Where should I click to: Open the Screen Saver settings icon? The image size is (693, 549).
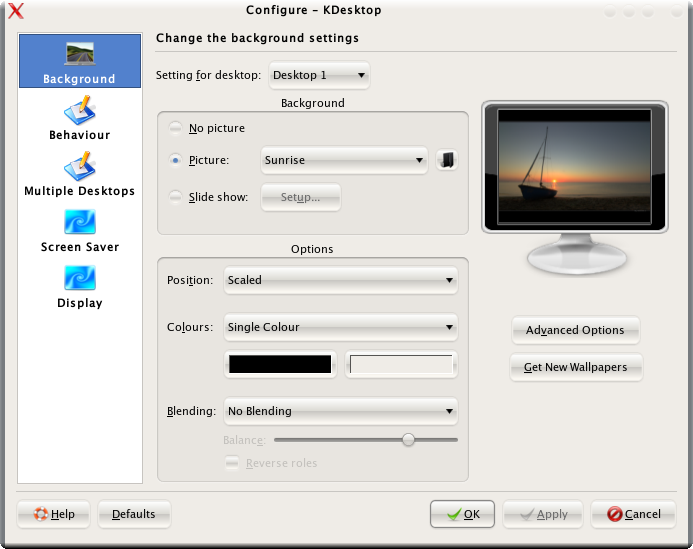(80, 230)
